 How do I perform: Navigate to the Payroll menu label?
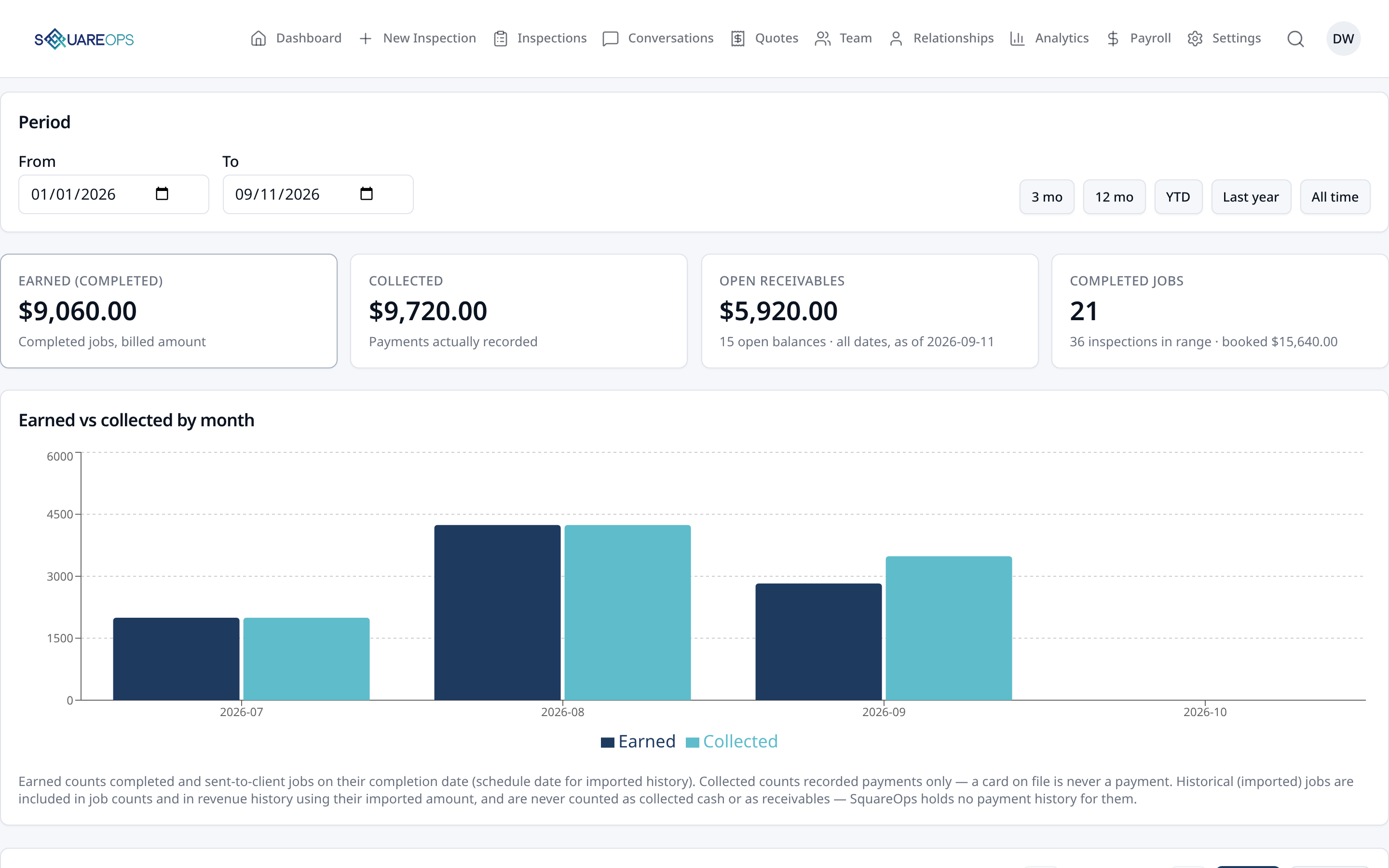click(1150, 38)
